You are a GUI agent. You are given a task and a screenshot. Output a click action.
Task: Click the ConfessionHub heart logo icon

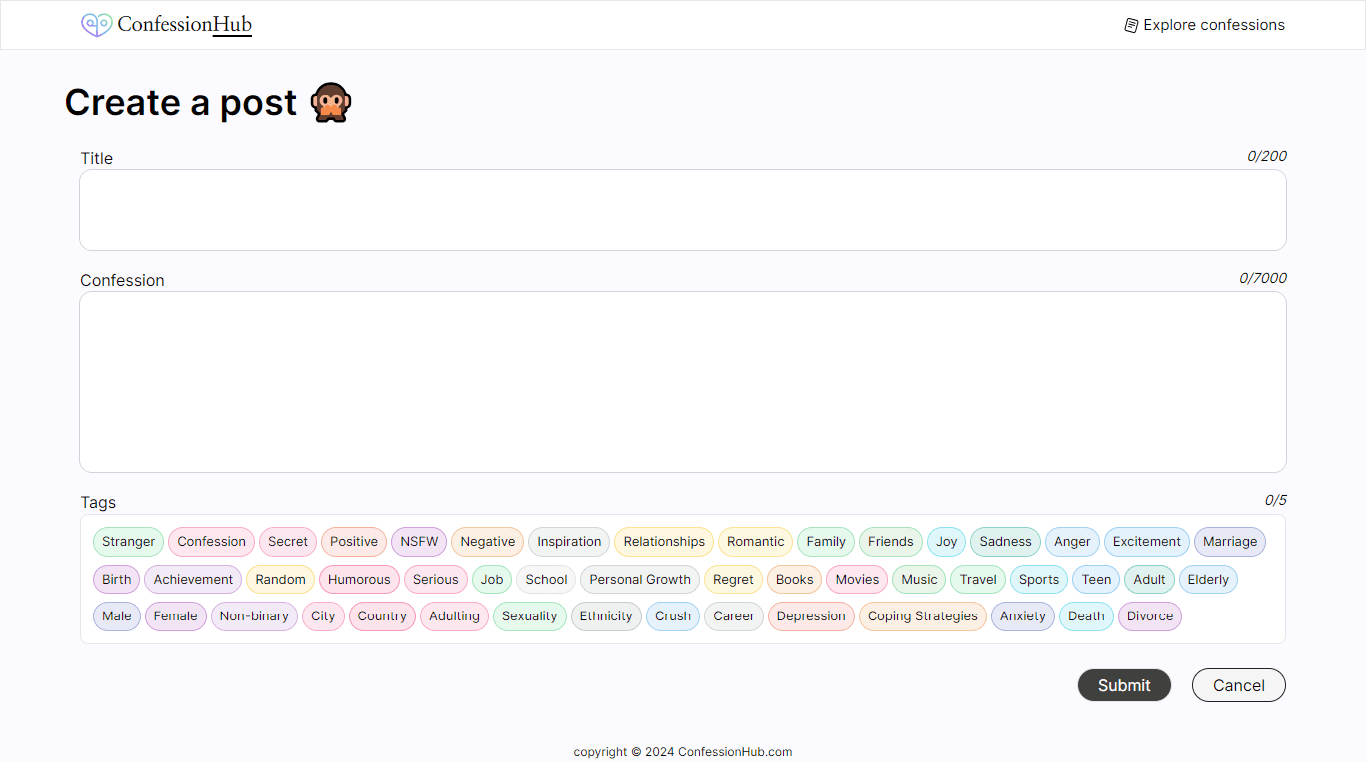95,24
